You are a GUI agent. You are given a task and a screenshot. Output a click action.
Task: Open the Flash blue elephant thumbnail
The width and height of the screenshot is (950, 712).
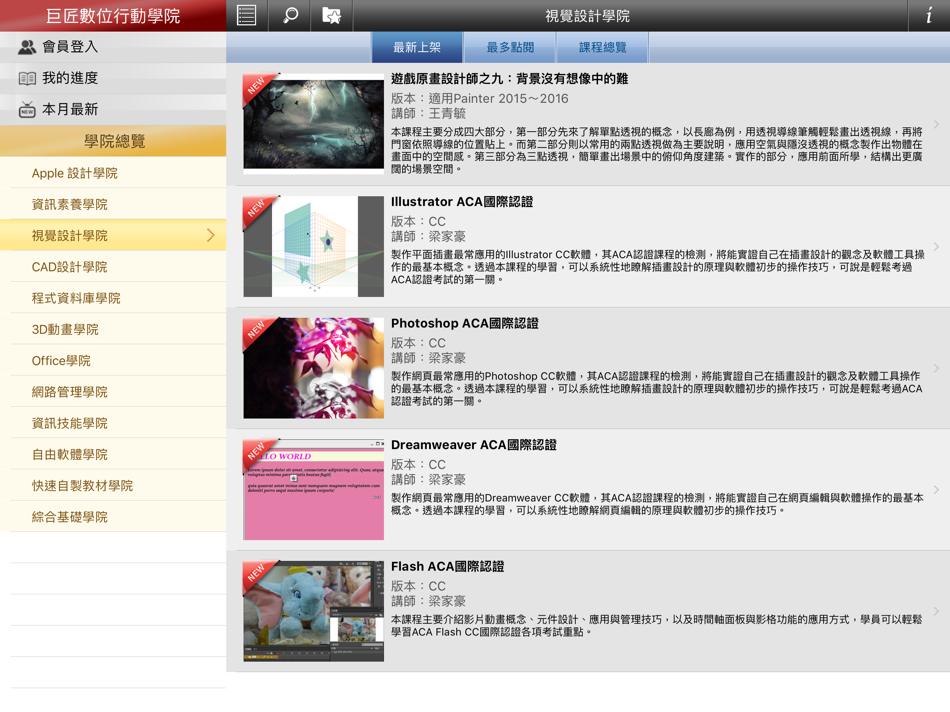(x=313, y=611)
